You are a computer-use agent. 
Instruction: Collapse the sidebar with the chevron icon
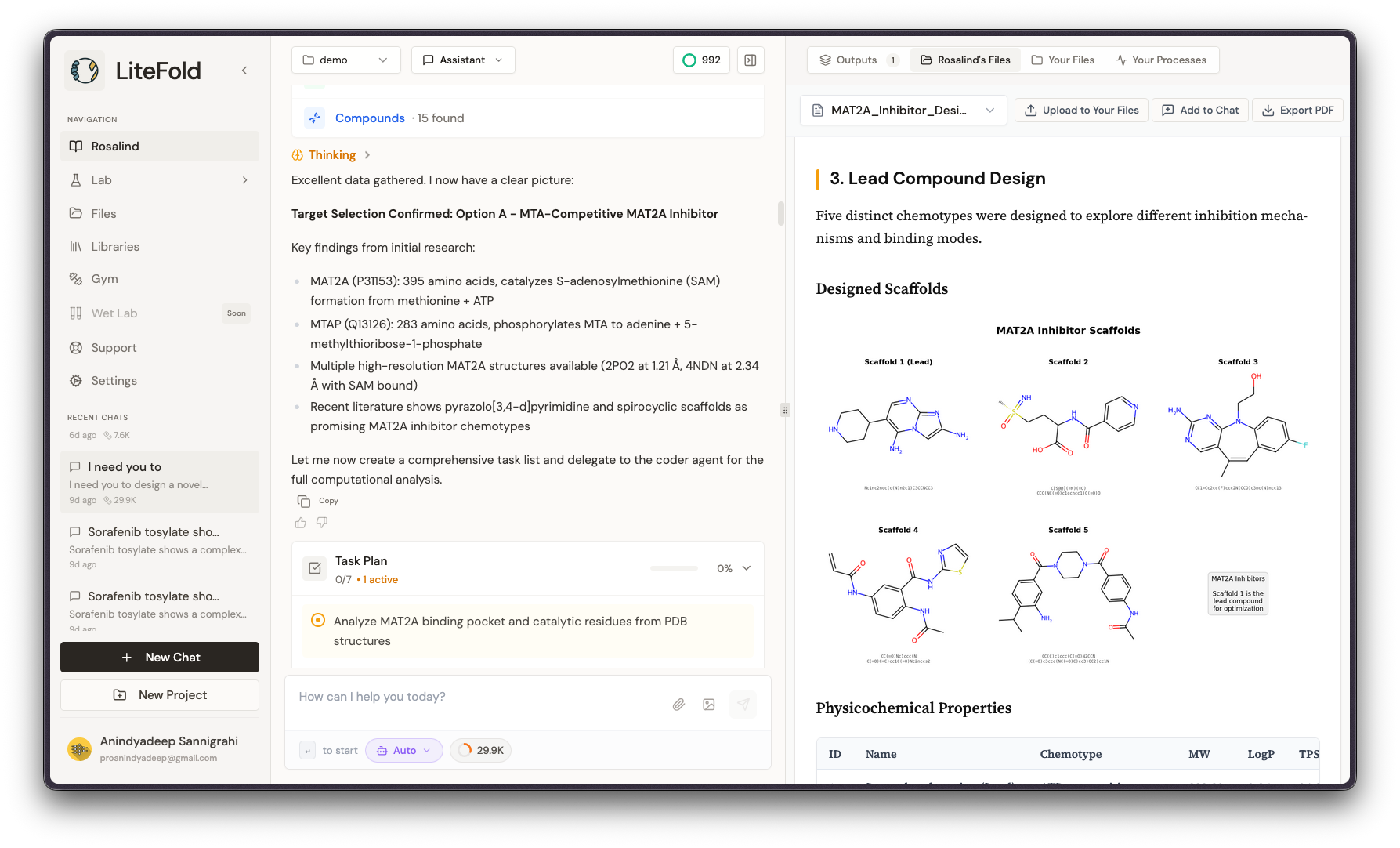(x=244, y=70)
